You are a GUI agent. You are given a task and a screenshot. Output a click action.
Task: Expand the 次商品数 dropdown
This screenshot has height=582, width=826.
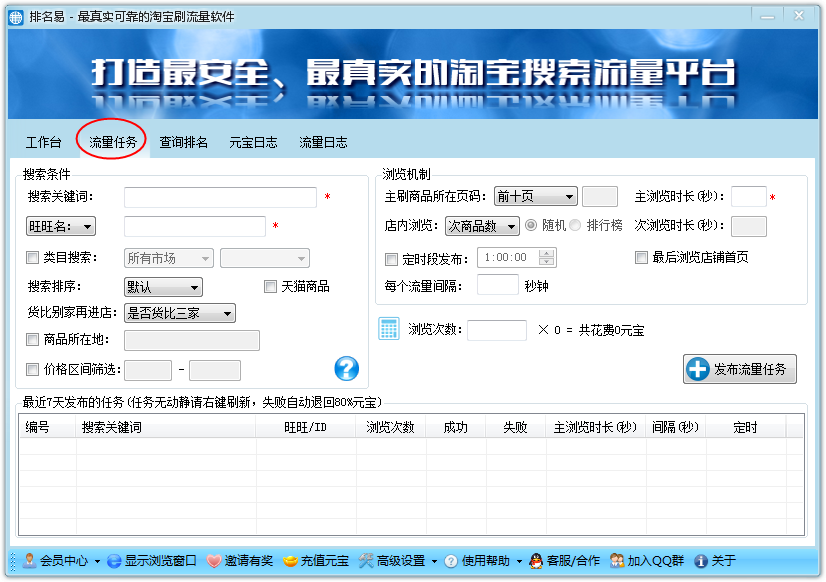[x=482, y=226]
